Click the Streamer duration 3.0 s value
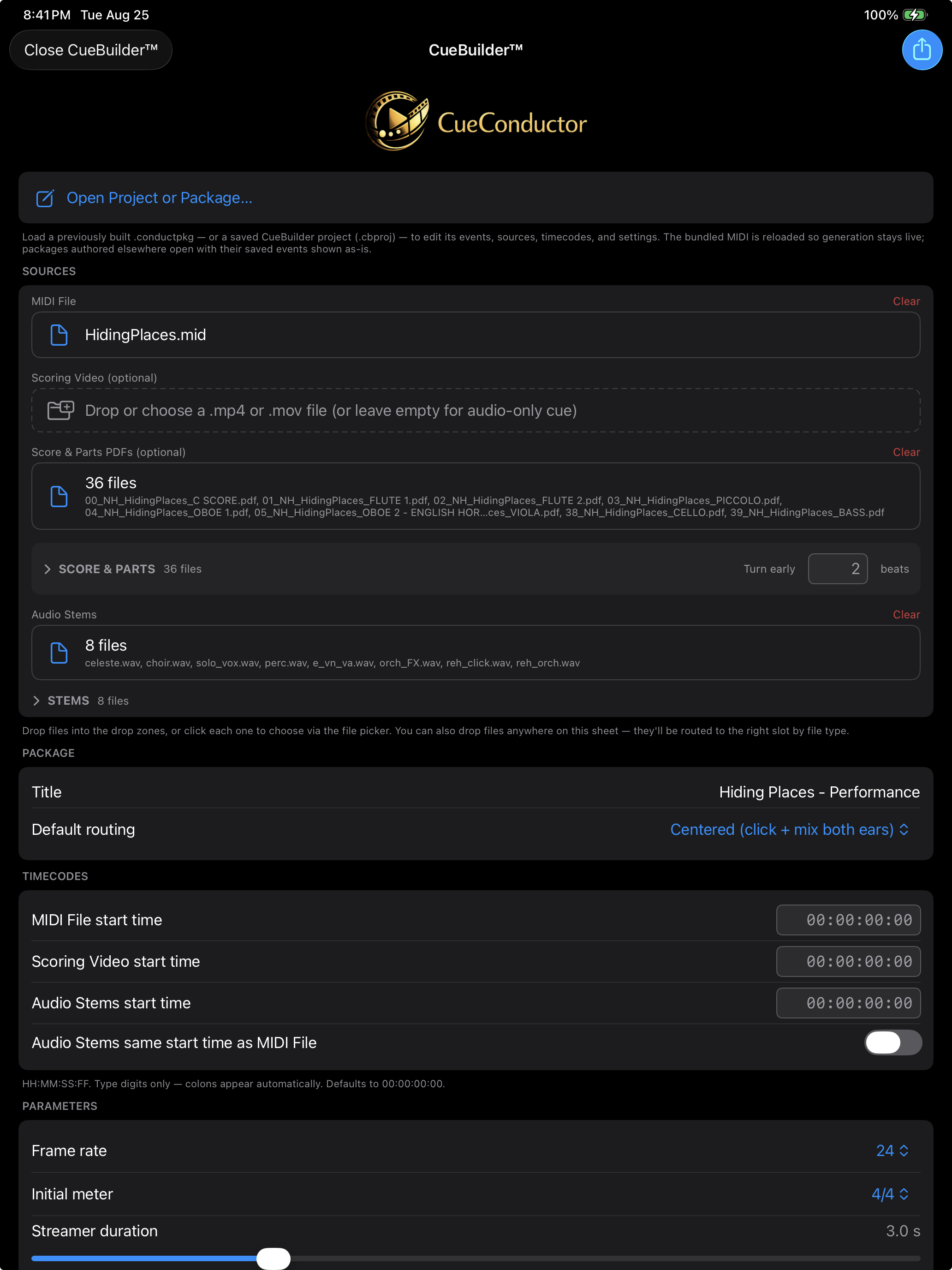 tap(903, 1231)
